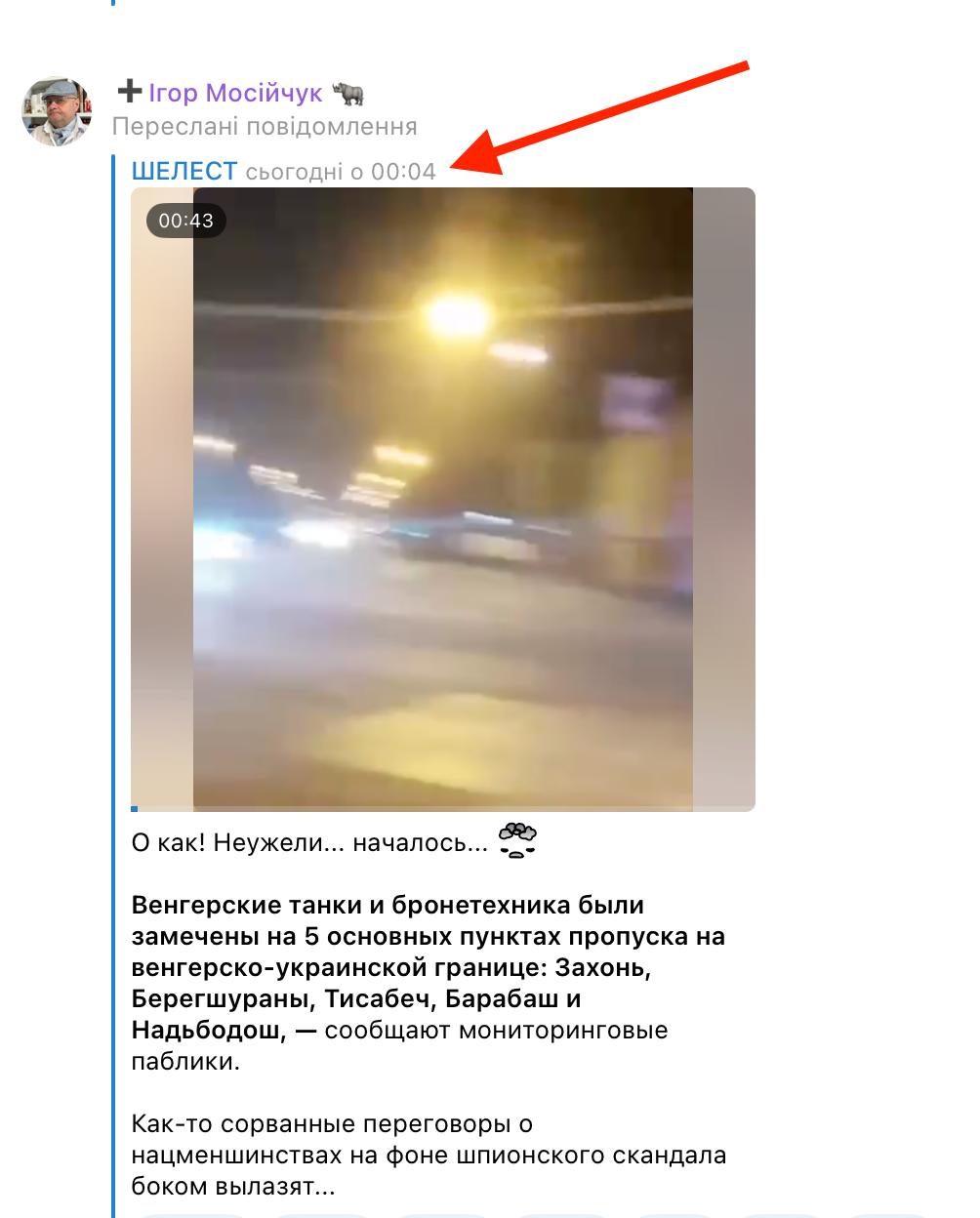Click the Переслані повідомлення label

click(x=265, y=127)
